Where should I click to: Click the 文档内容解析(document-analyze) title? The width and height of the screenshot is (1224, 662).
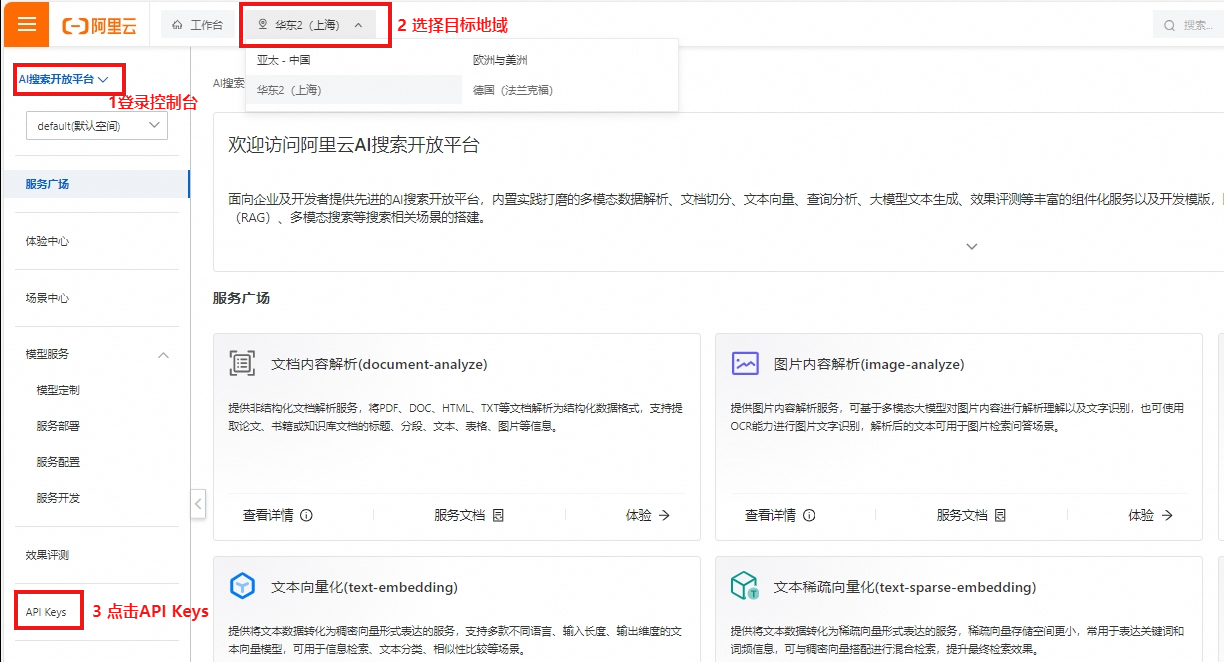click(x=379, y=364)
